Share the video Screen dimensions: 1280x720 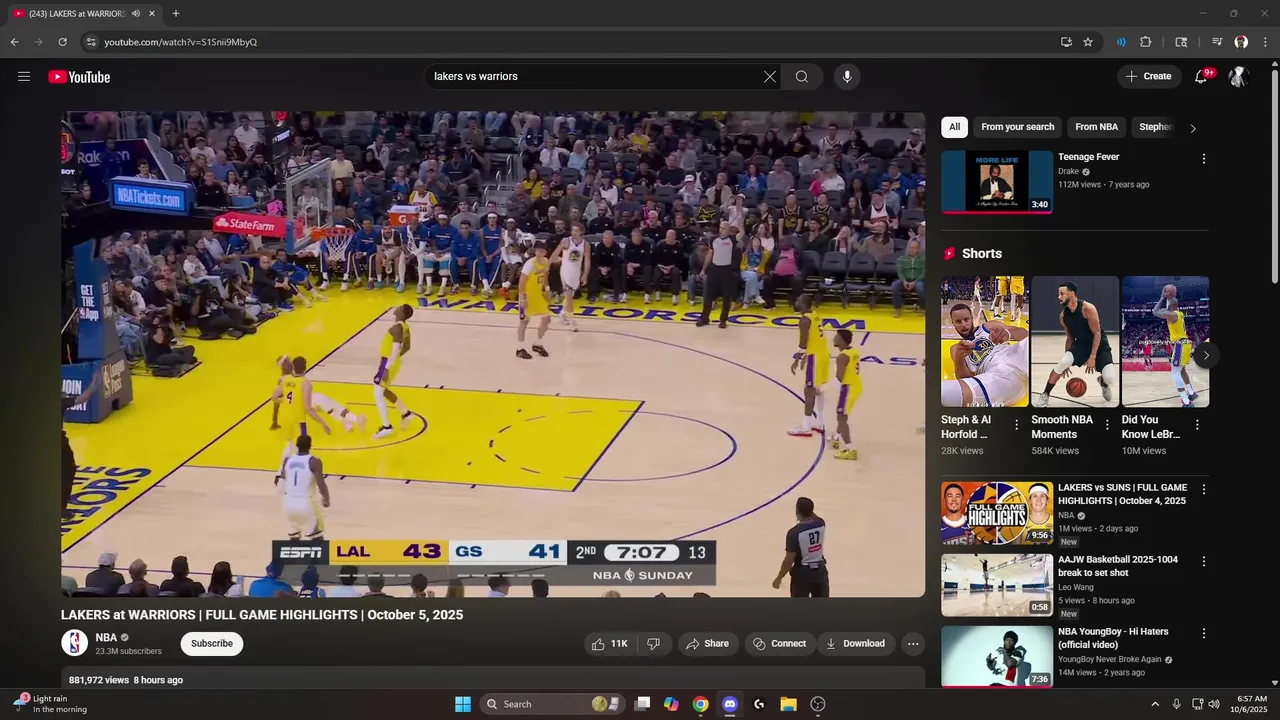point(707,644)
